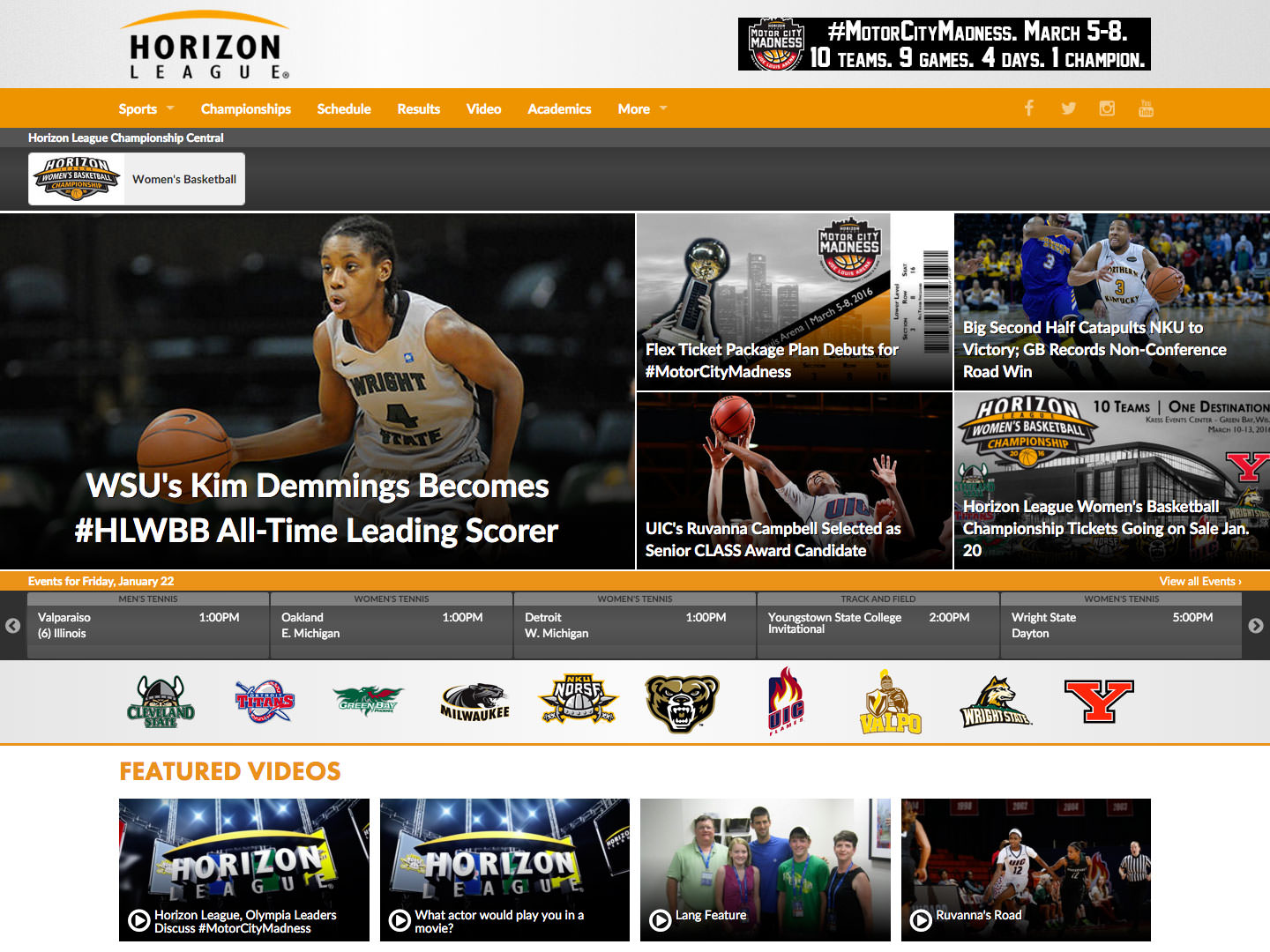Click the 'Events for Friday, January 22' label

[101, 581]
